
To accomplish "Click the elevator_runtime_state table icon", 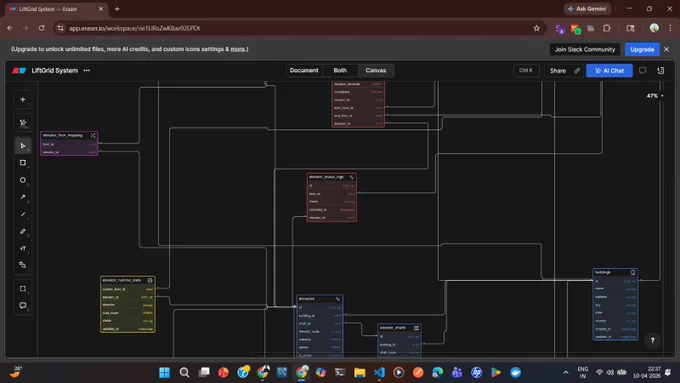I will click(x=150, y=280).
